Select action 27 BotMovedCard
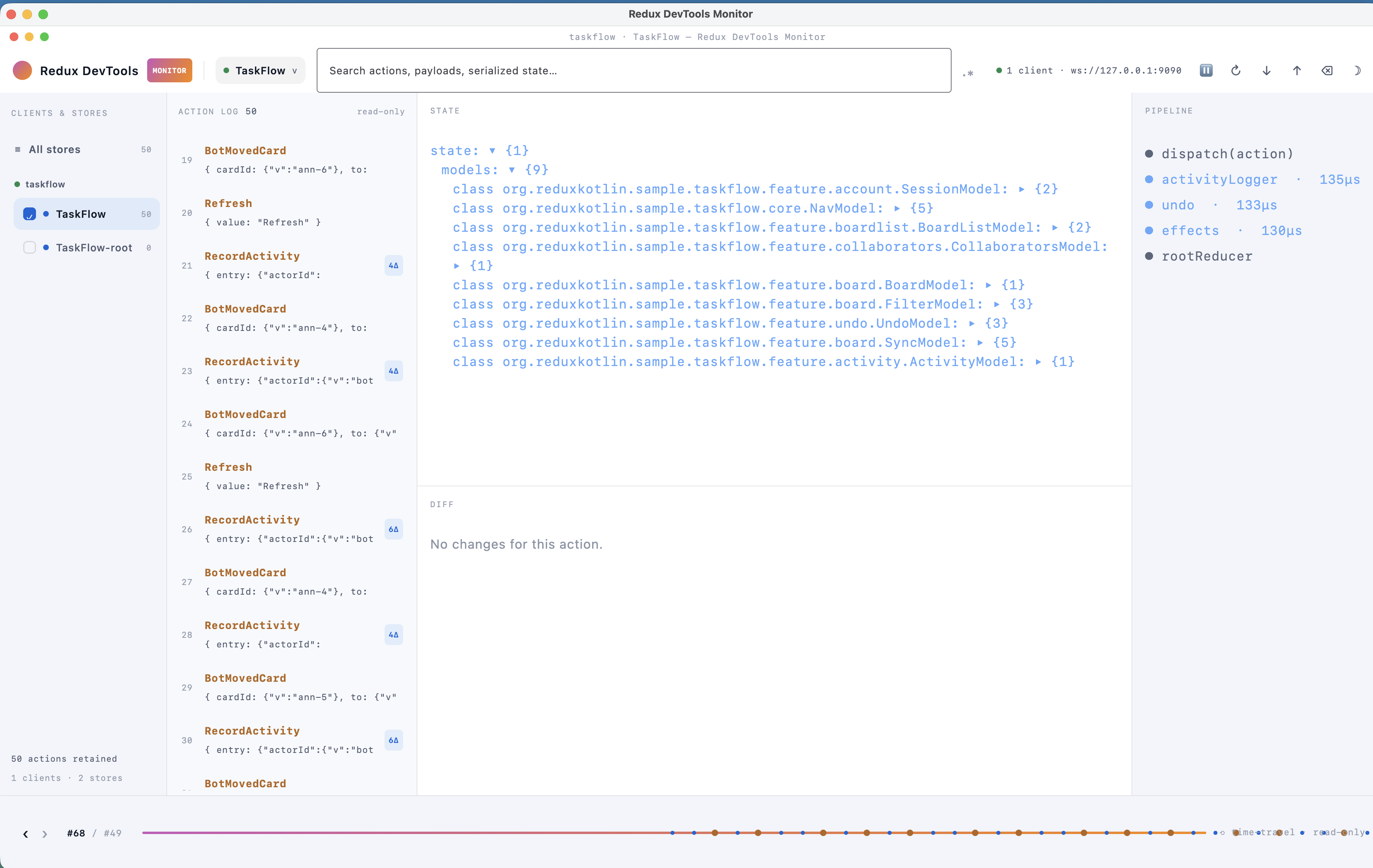 [x=292, y=582]
